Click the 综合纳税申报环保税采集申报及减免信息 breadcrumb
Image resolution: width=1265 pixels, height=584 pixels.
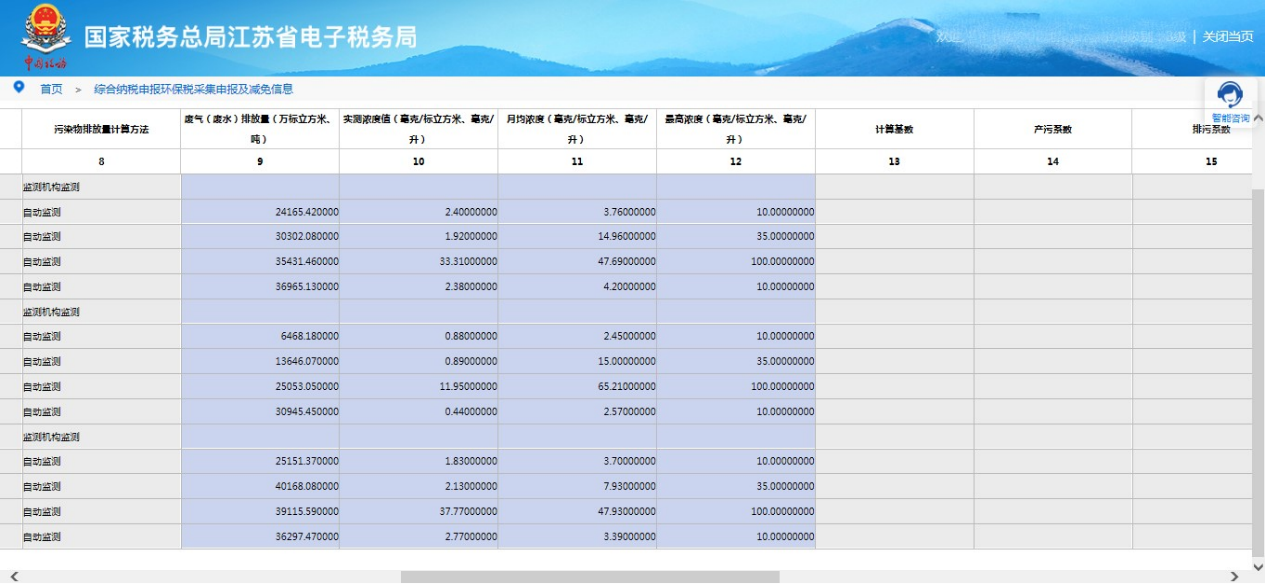[193, 89]
